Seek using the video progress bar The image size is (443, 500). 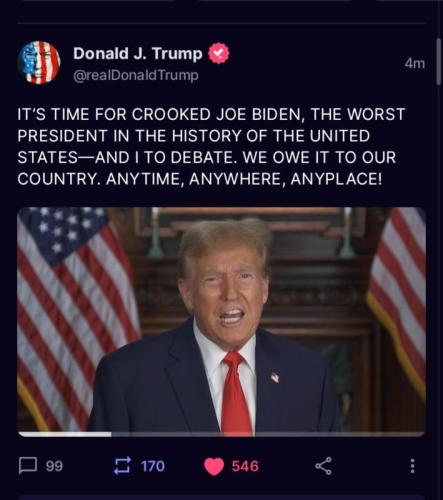(221, 434)
